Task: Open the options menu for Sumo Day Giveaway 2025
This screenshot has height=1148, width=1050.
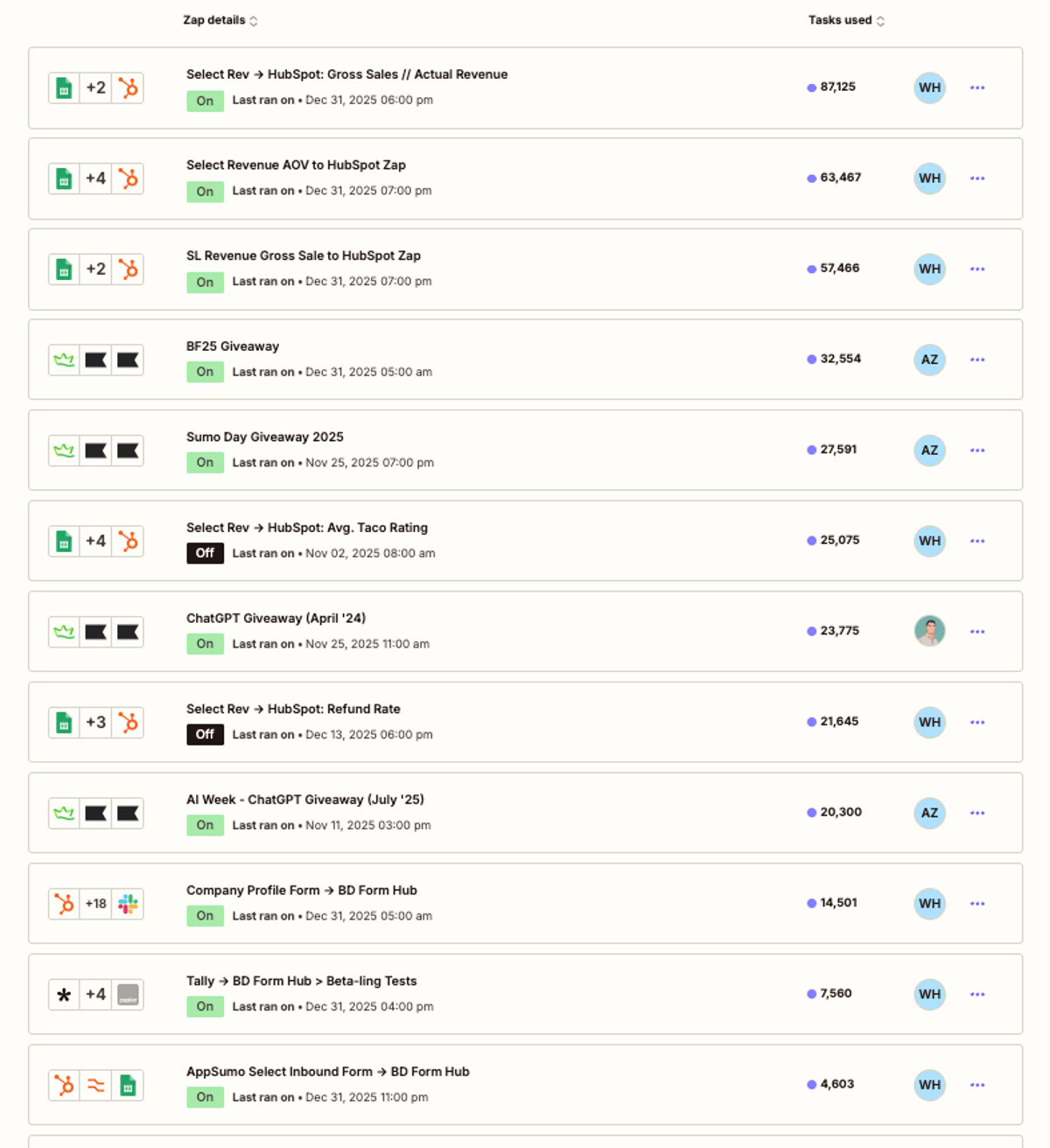Action: [x=977, y=450]
